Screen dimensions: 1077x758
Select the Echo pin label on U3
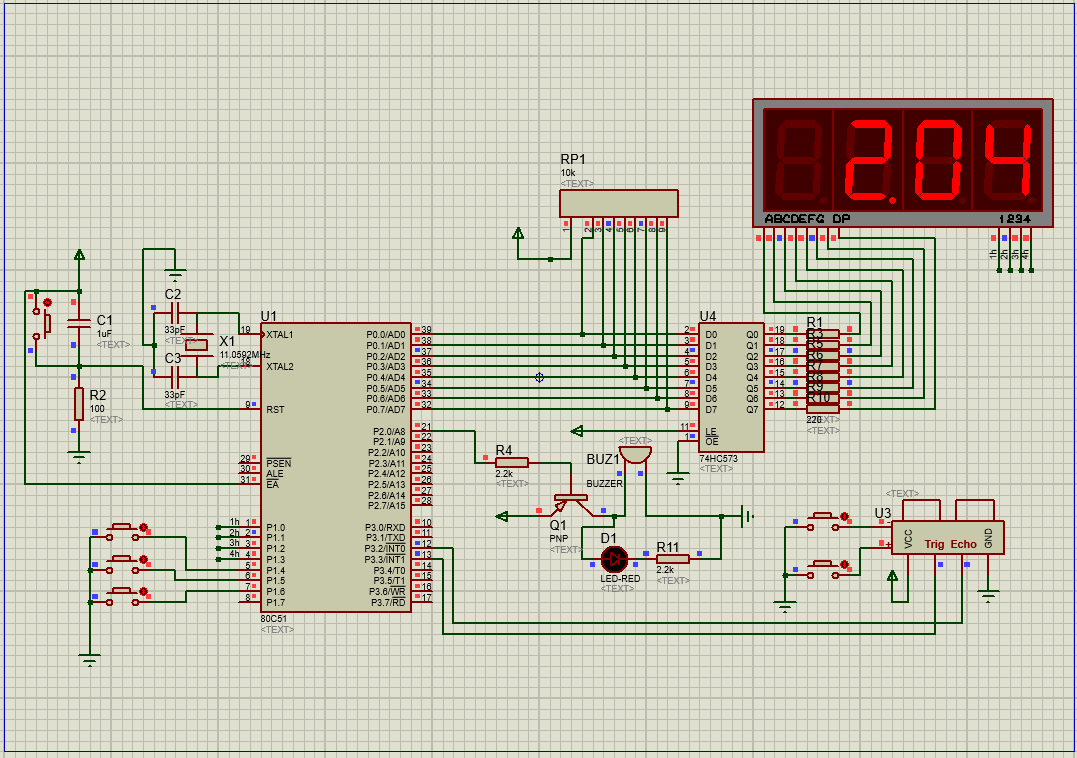[x=964, y=544]
